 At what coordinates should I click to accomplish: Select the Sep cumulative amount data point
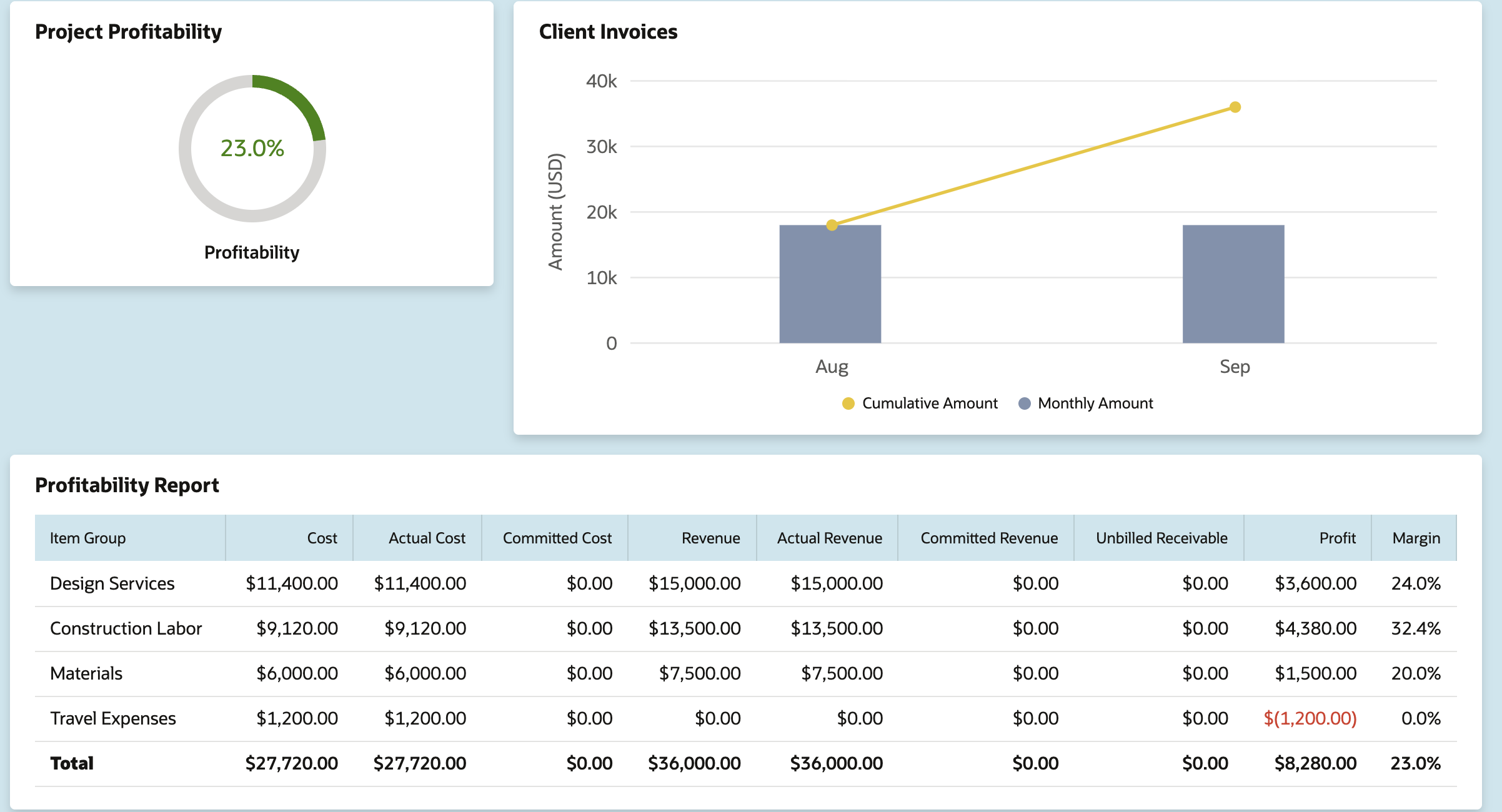point(1235,107)
